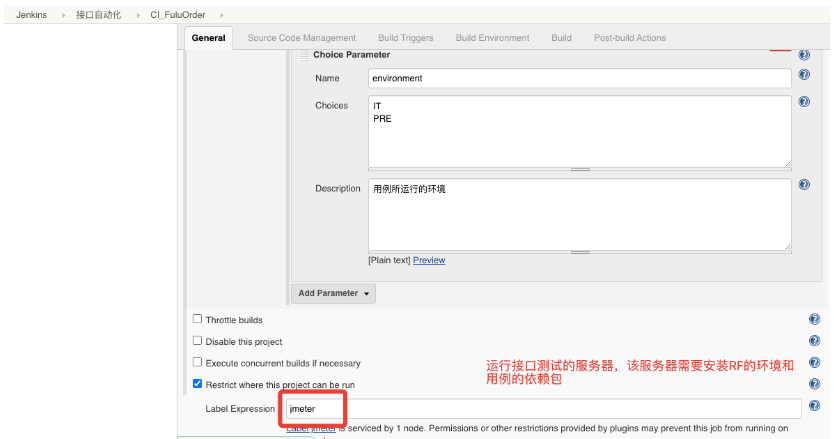This screenshot has width=834, height=439.
Task: Open help for Restrict where project runs
Action: [814, 384]
